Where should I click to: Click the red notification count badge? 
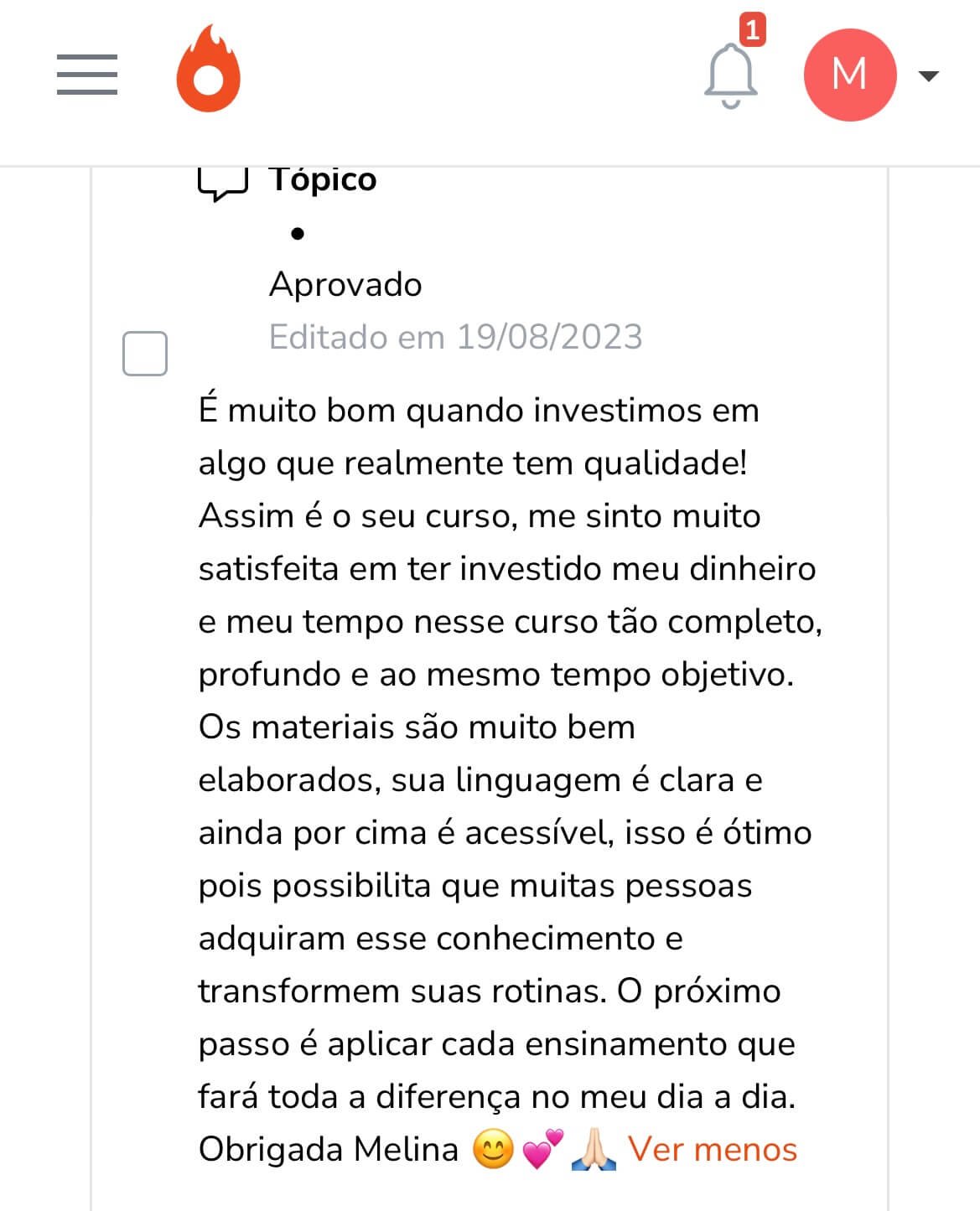(x=752, y=30)
